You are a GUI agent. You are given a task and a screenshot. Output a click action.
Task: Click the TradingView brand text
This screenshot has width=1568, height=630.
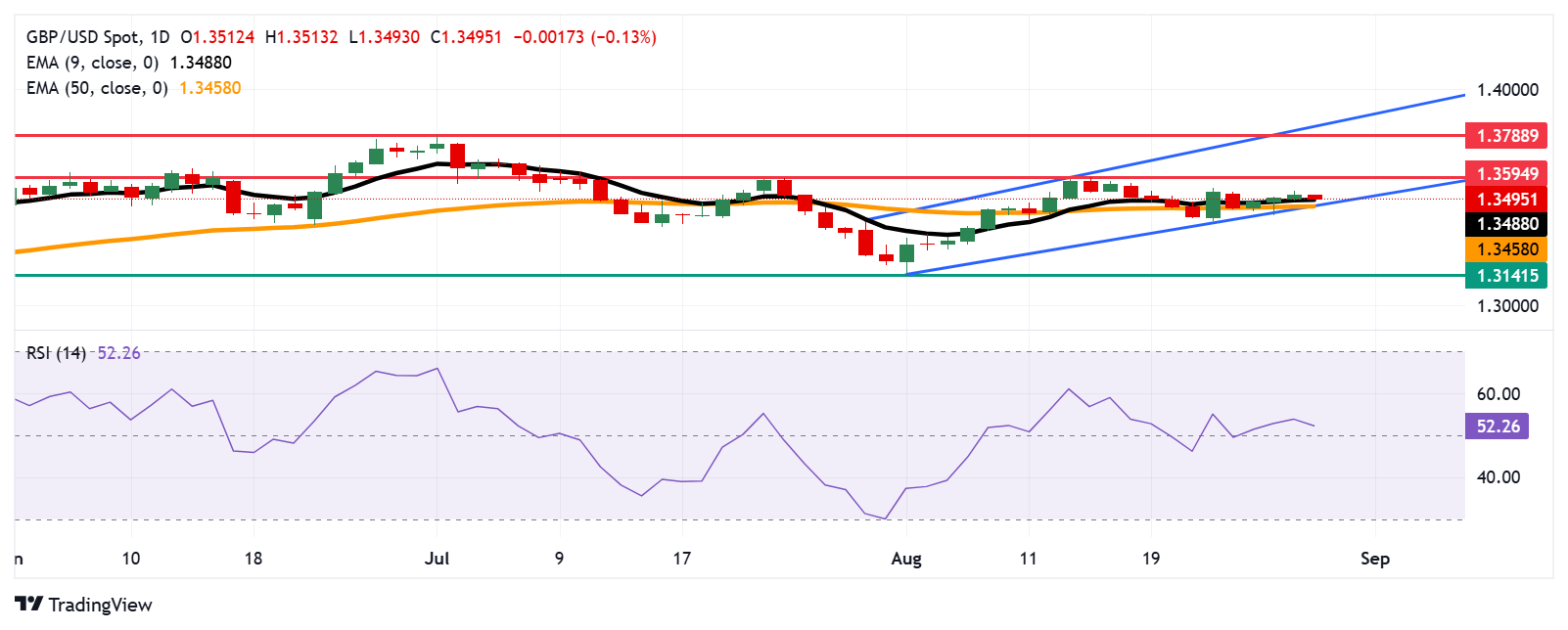pos(100,605)
